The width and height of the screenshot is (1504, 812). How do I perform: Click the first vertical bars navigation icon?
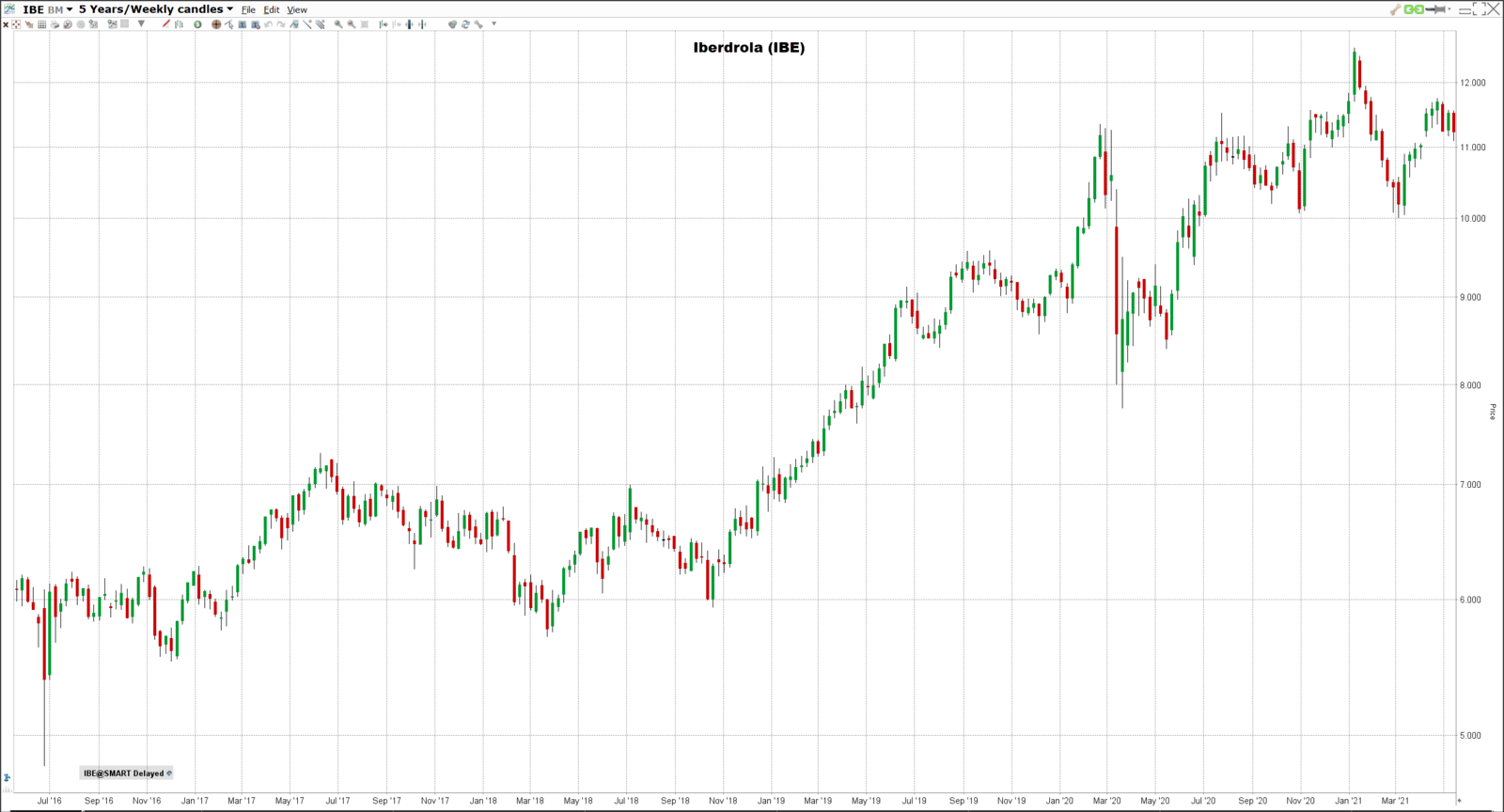384,24
